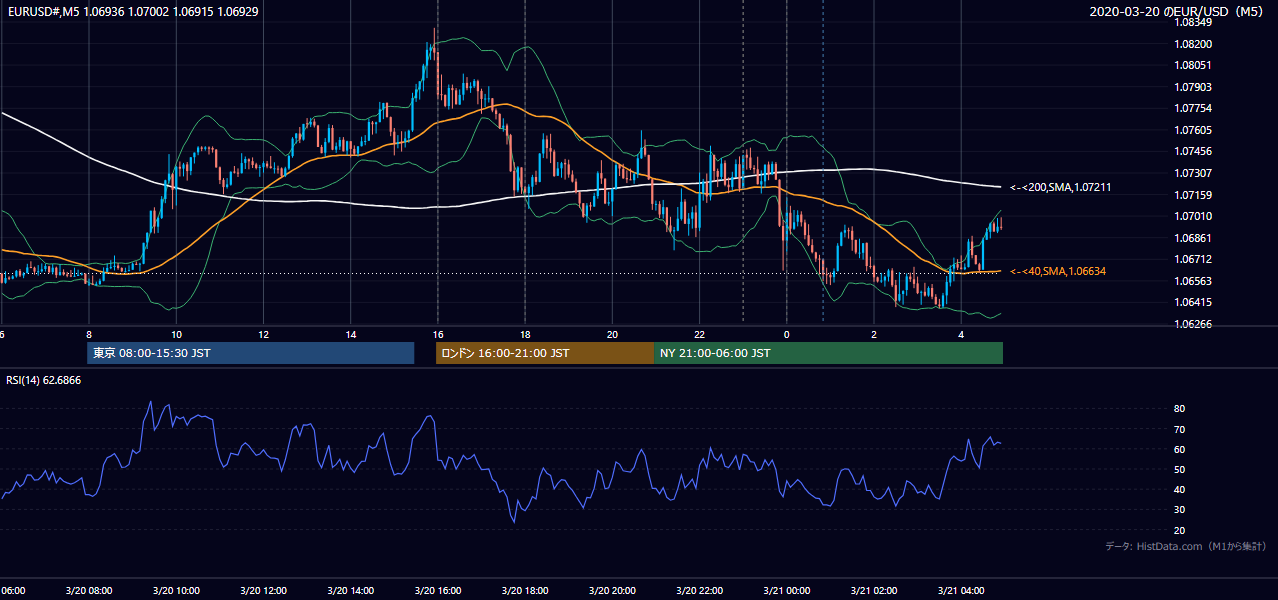Click price axis value 1.07605
This screenshot has height=600, width=1278.
[x=1195, y=130]
